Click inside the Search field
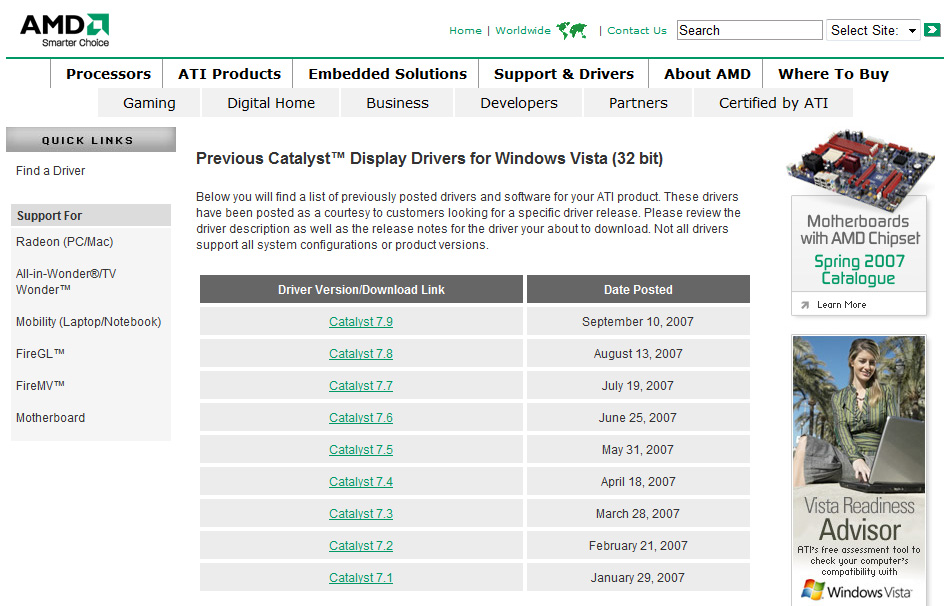950x606 pixels. pos(749,30)
